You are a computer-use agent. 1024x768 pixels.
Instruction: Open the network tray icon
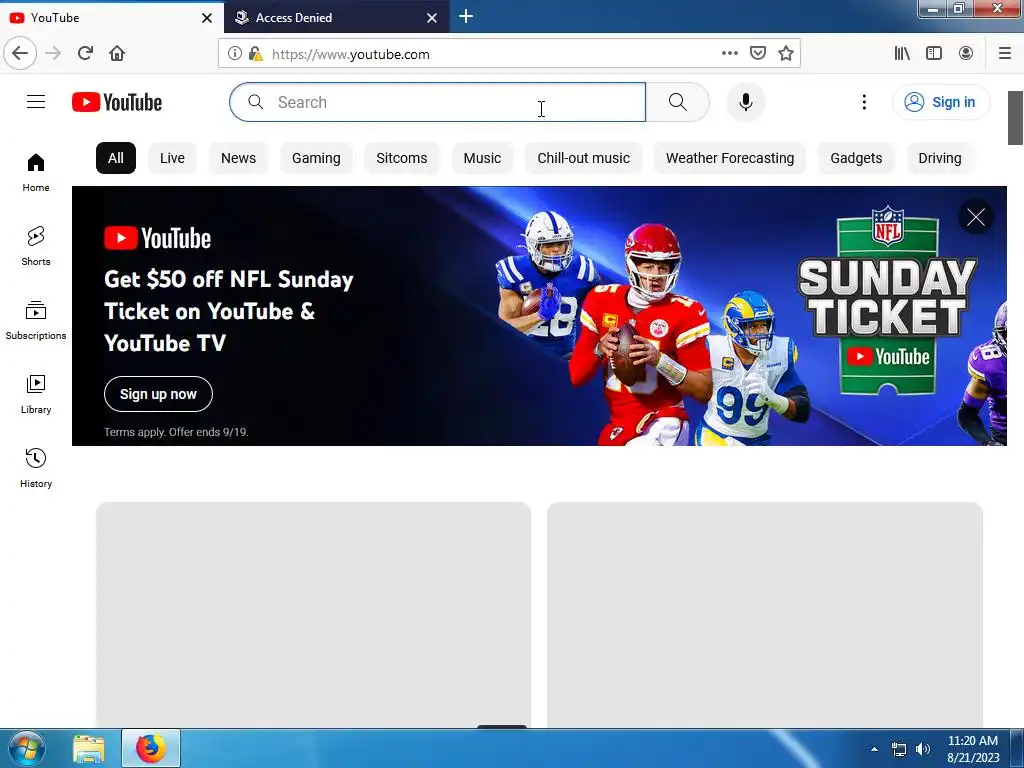899,749
